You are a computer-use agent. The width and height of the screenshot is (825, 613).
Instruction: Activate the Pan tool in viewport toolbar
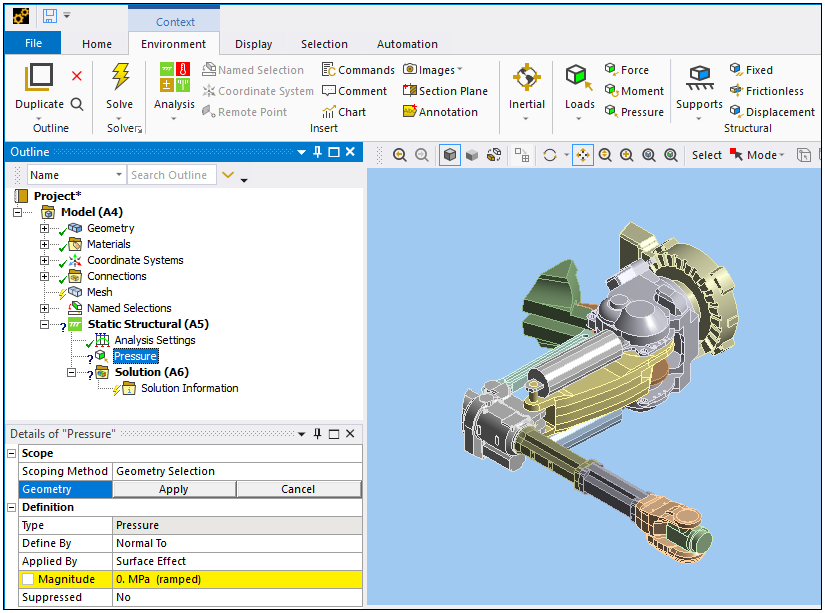point(582,155)
